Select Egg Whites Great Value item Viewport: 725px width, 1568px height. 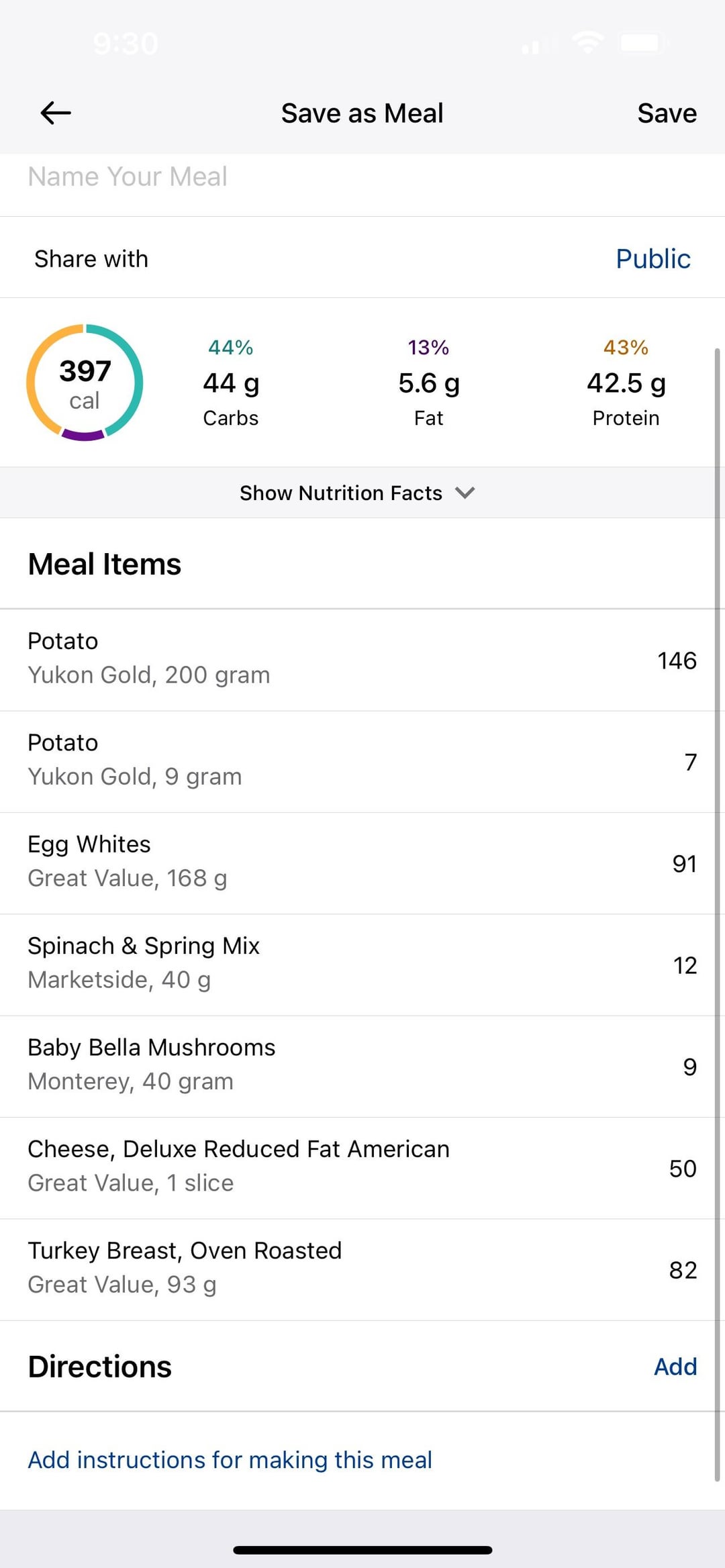362,863
